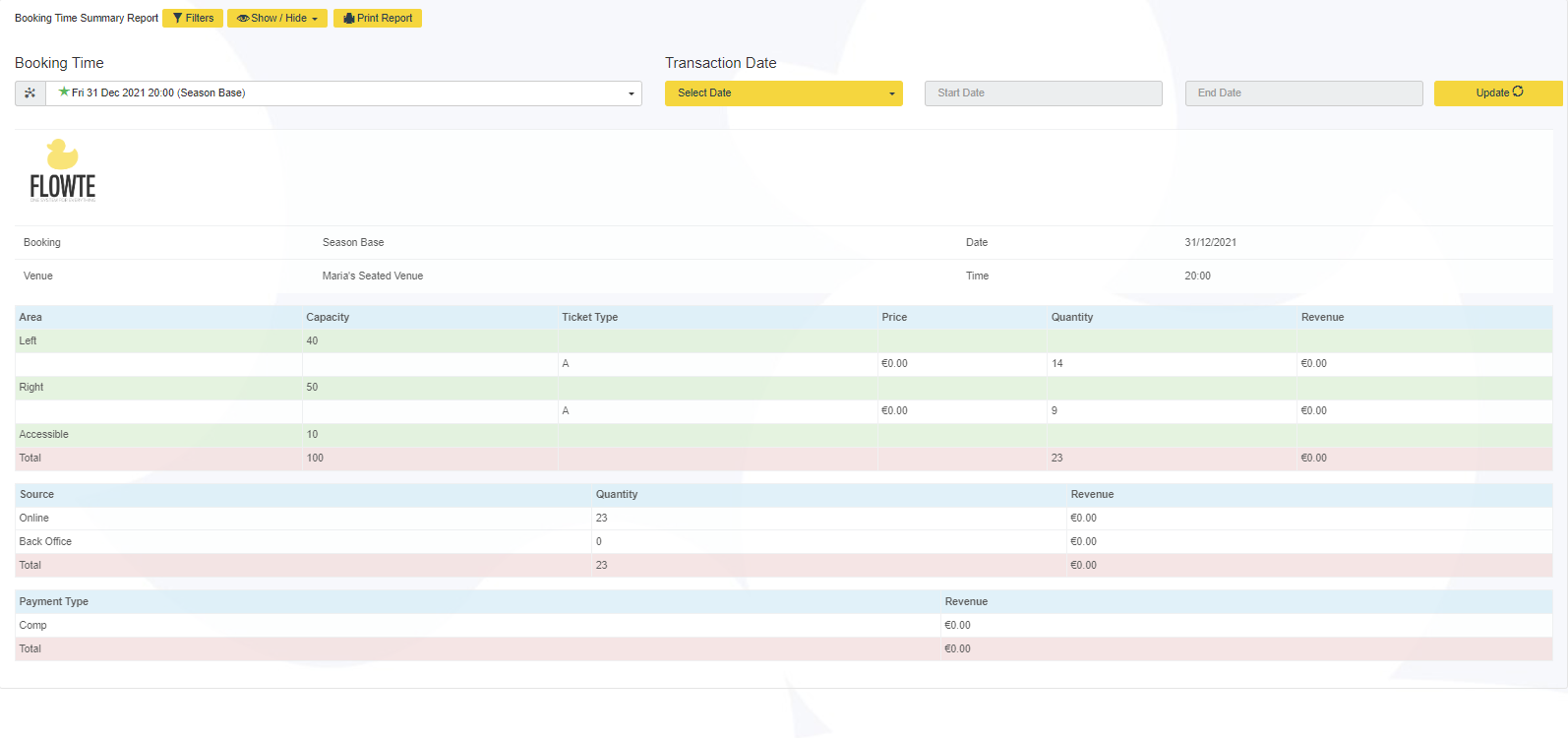Click the Capacity column header
The width and height of the screenshot is (1568, 738).
(x=328, y=317)
